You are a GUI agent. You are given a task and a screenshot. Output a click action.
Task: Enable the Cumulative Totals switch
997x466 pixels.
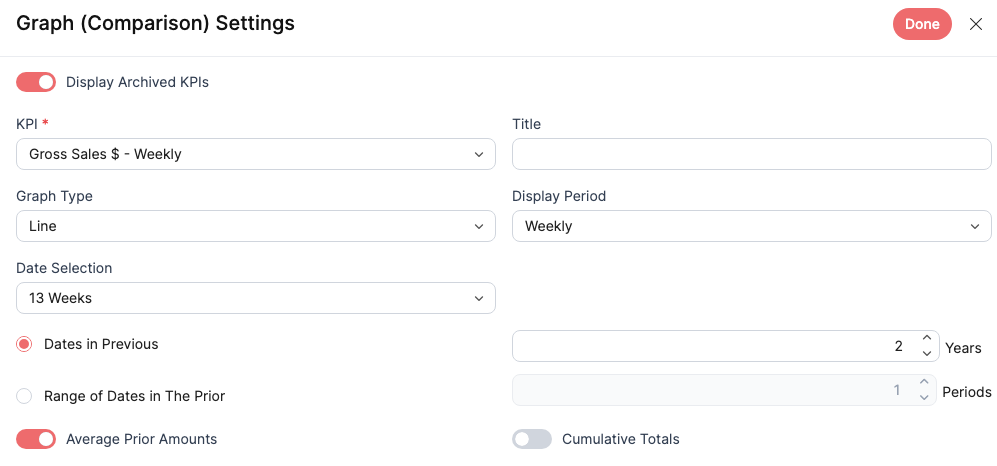click(532, 439)
